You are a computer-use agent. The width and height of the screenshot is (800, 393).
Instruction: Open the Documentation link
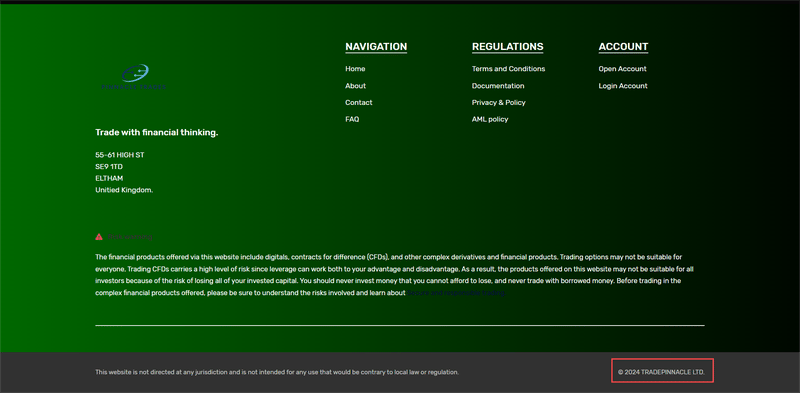click(x=498, y=86)
